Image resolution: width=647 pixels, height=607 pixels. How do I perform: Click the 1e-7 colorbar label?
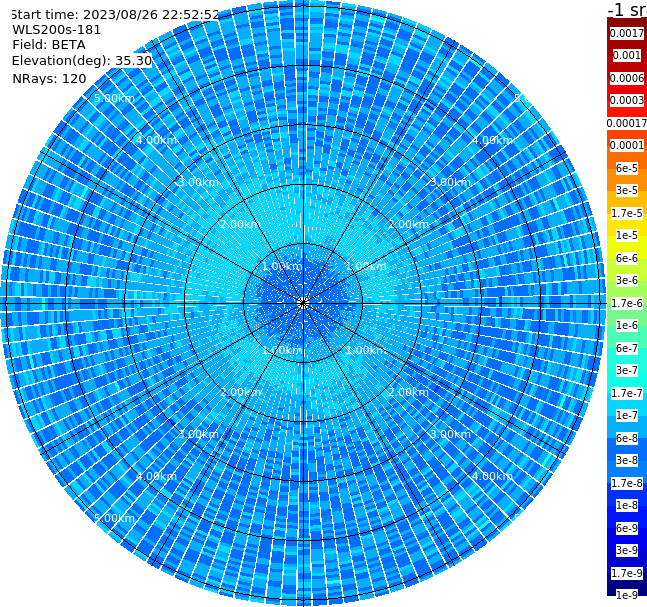coord(627,415)
